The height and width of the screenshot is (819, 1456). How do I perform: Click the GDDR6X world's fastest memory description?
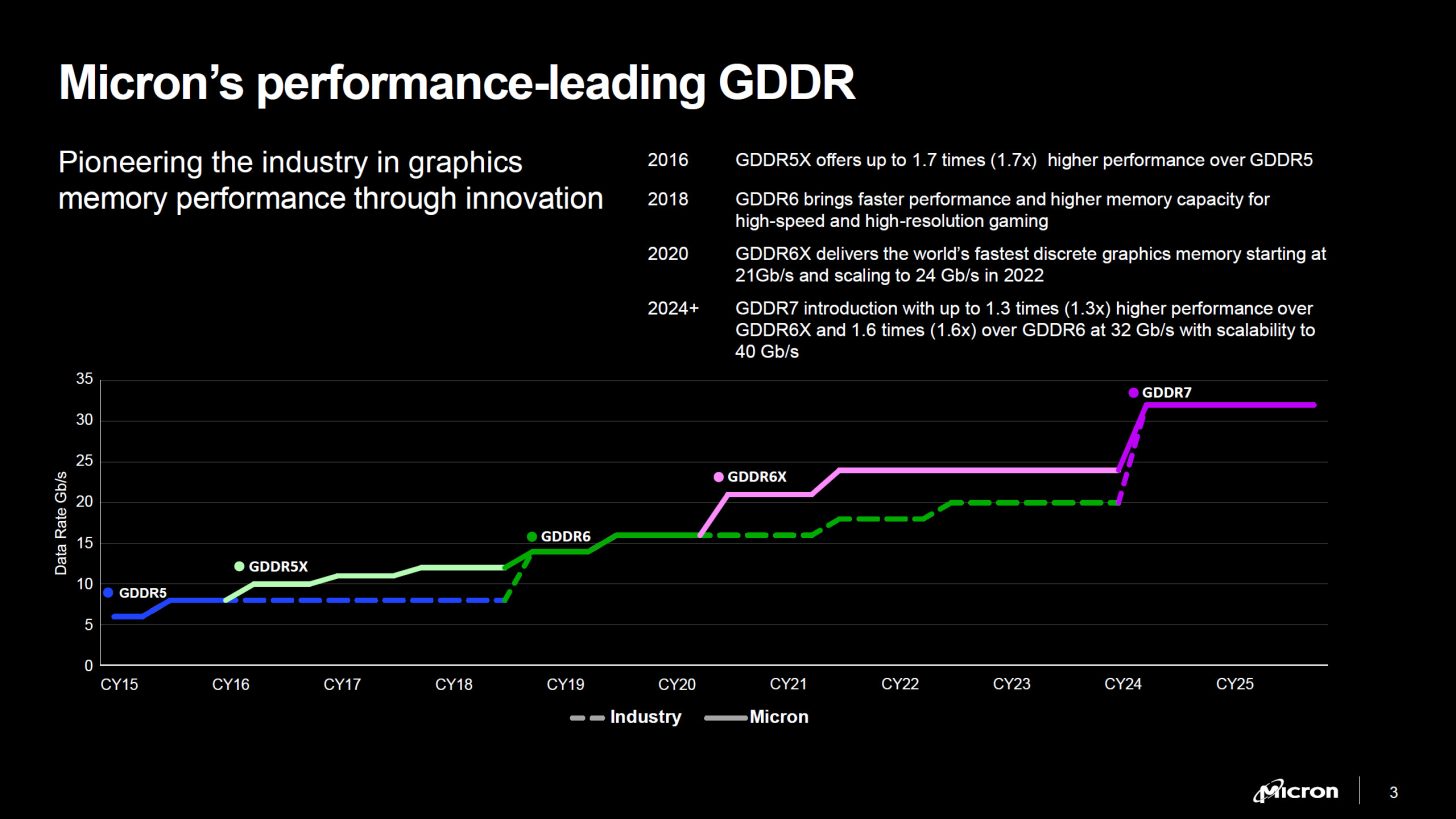(1031, 265)
